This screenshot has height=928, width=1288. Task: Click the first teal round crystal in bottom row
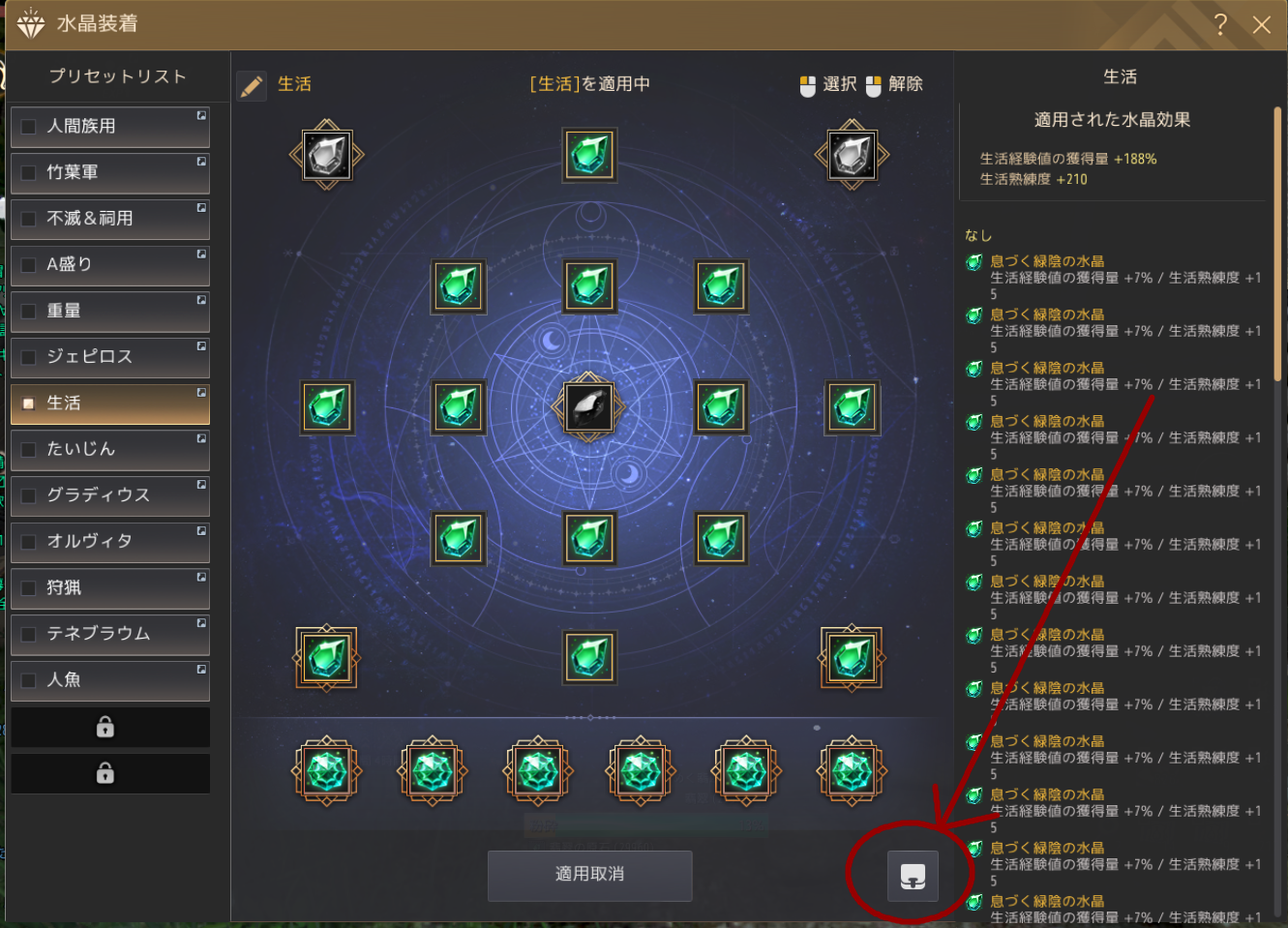(x=327, y=771)
